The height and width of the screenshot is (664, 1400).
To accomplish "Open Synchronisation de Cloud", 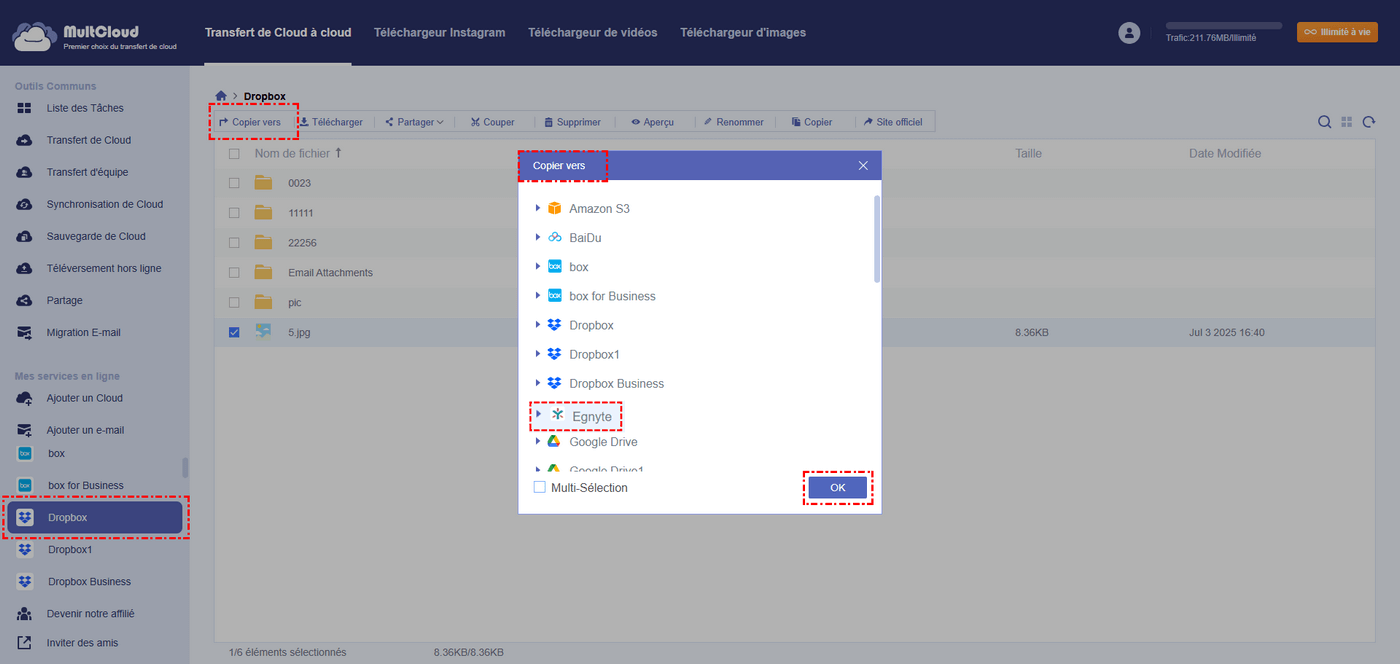I will tap(105, 204).
